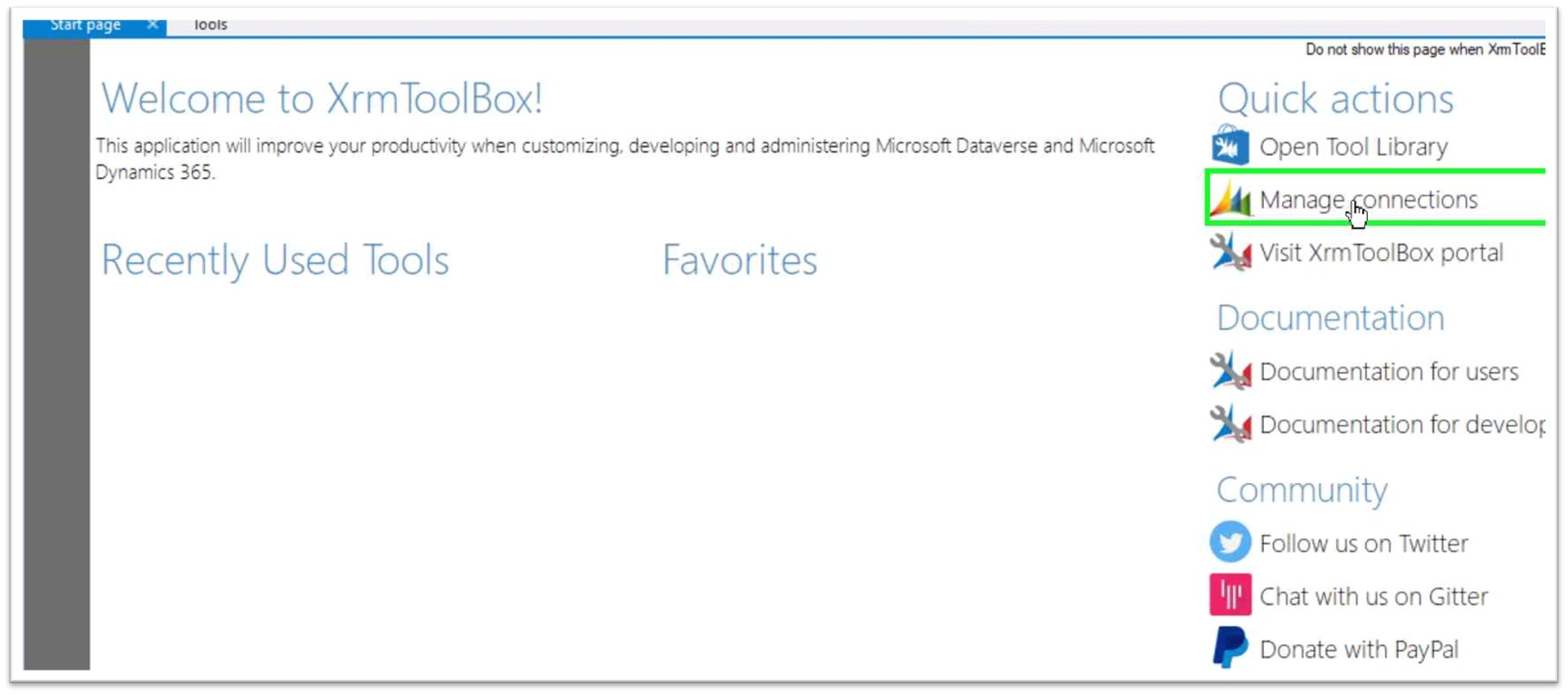Screen dimensions: 1568x695
Task: Click the Gitter chat icon
Action: pos(1230,595)
